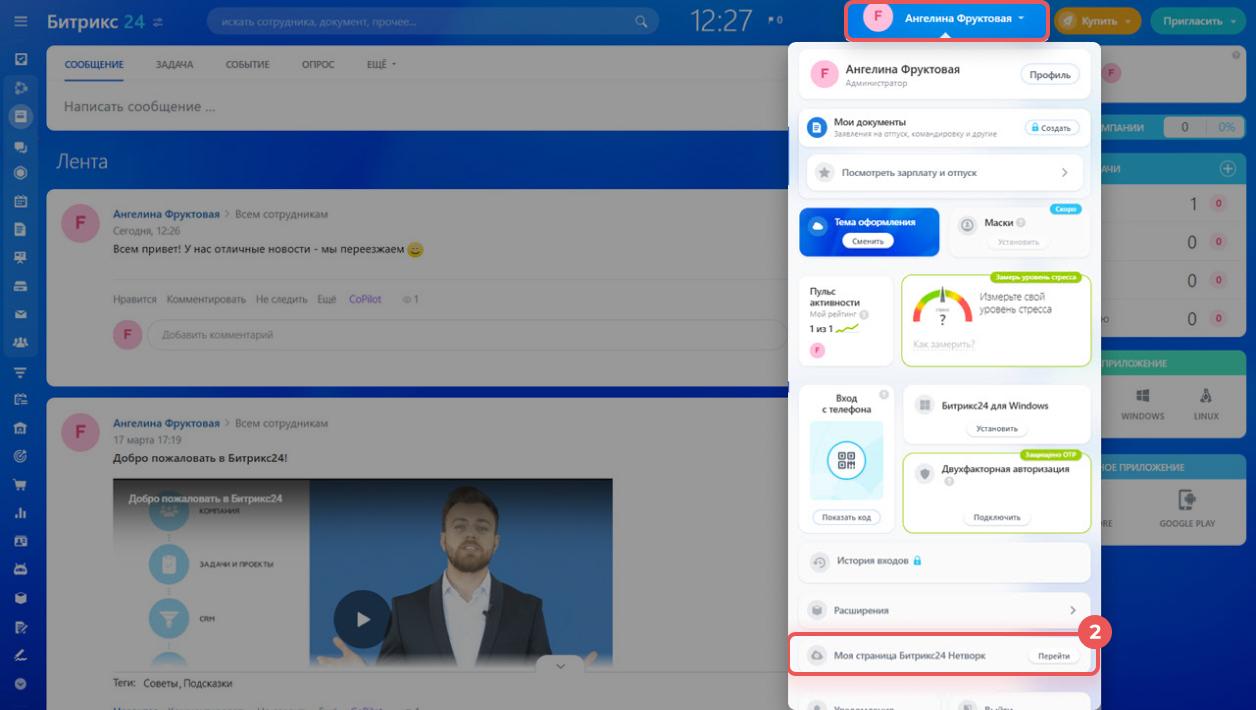This screenshot has height=710, width=1256.
Task: Click the Показать код button
Action: 846,517
